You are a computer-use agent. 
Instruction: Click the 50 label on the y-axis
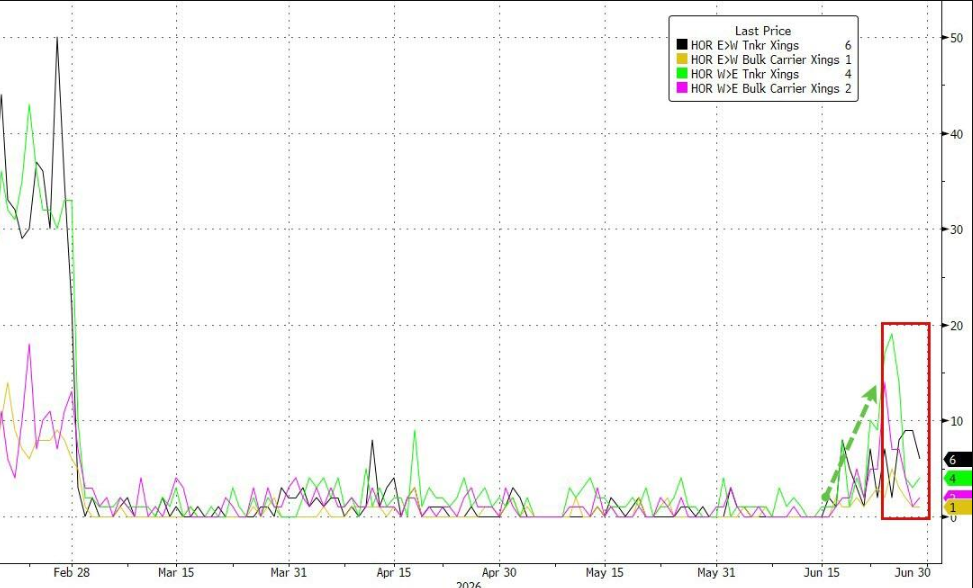coord(956,38)
